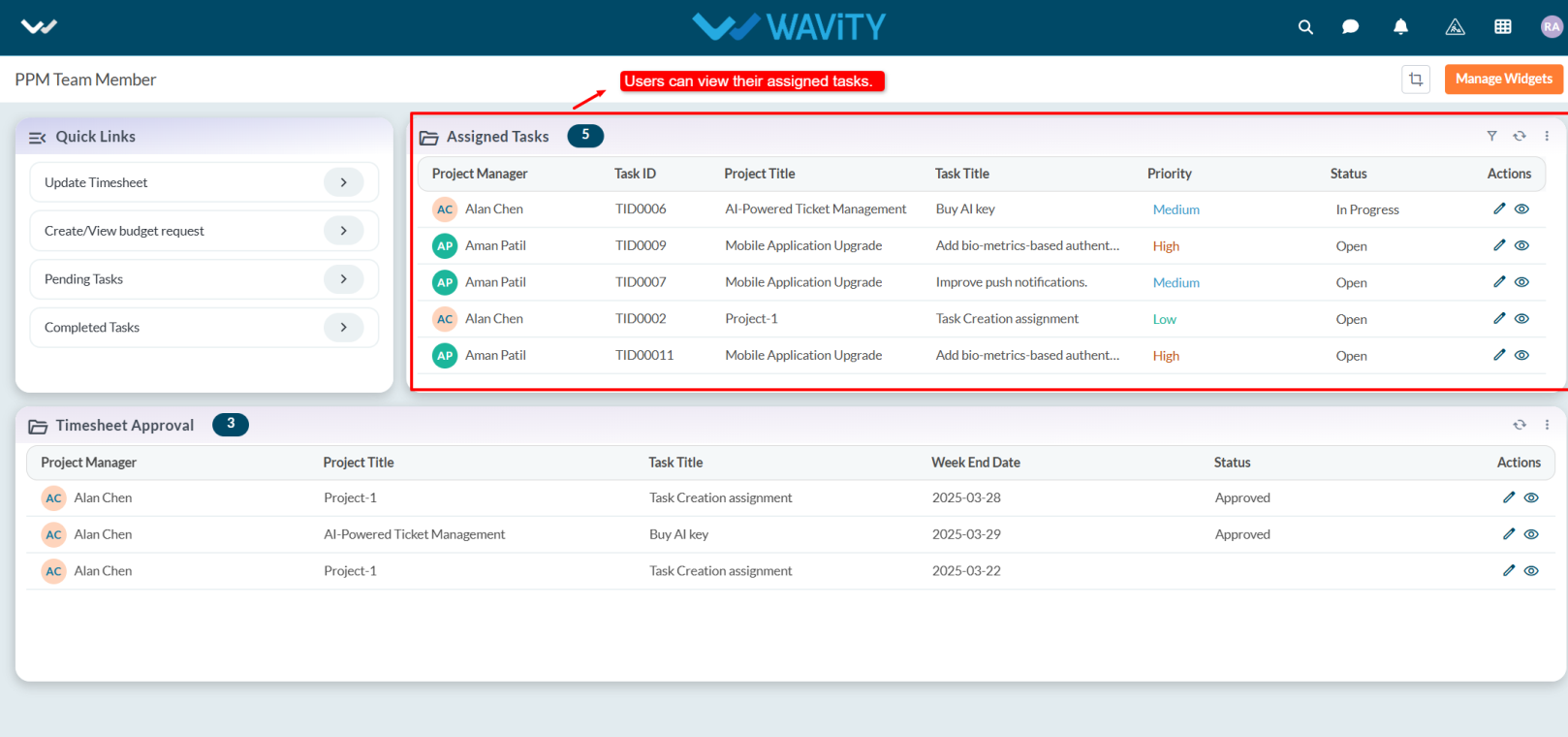
Task: Click the PPM Team Member page title
Action: (x=85, y=80)
